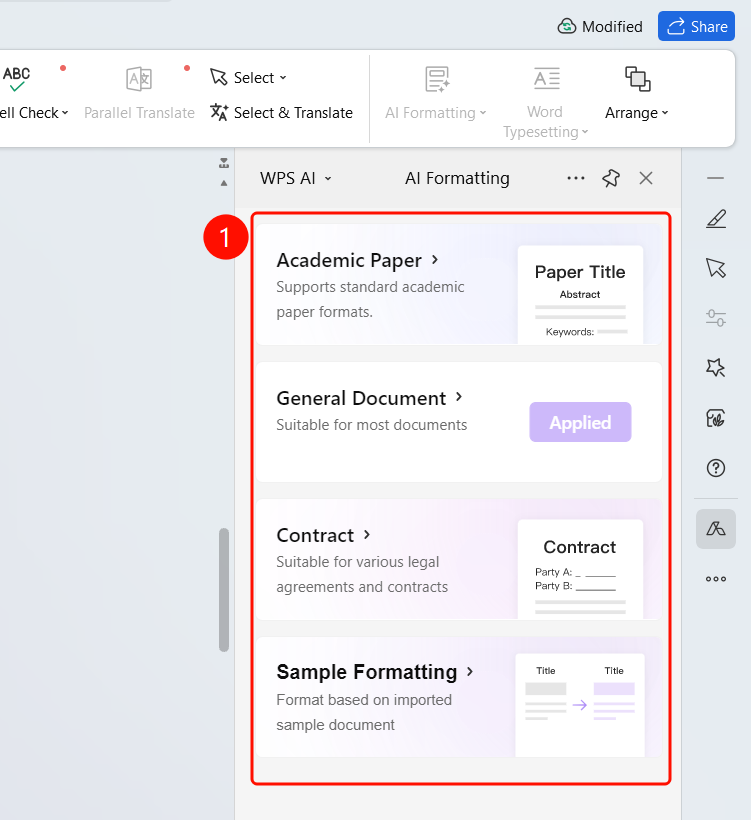Screen dimensions: 751x820
Task: Click the Spell Check ABC icon
Action: coord(16,78)
